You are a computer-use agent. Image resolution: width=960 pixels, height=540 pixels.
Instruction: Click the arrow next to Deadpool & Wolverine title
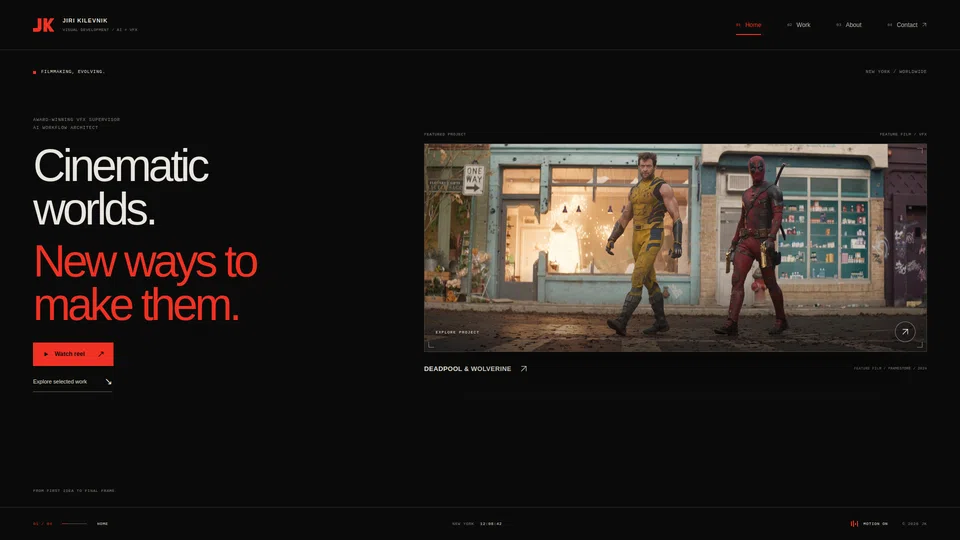tap(523, 369)
